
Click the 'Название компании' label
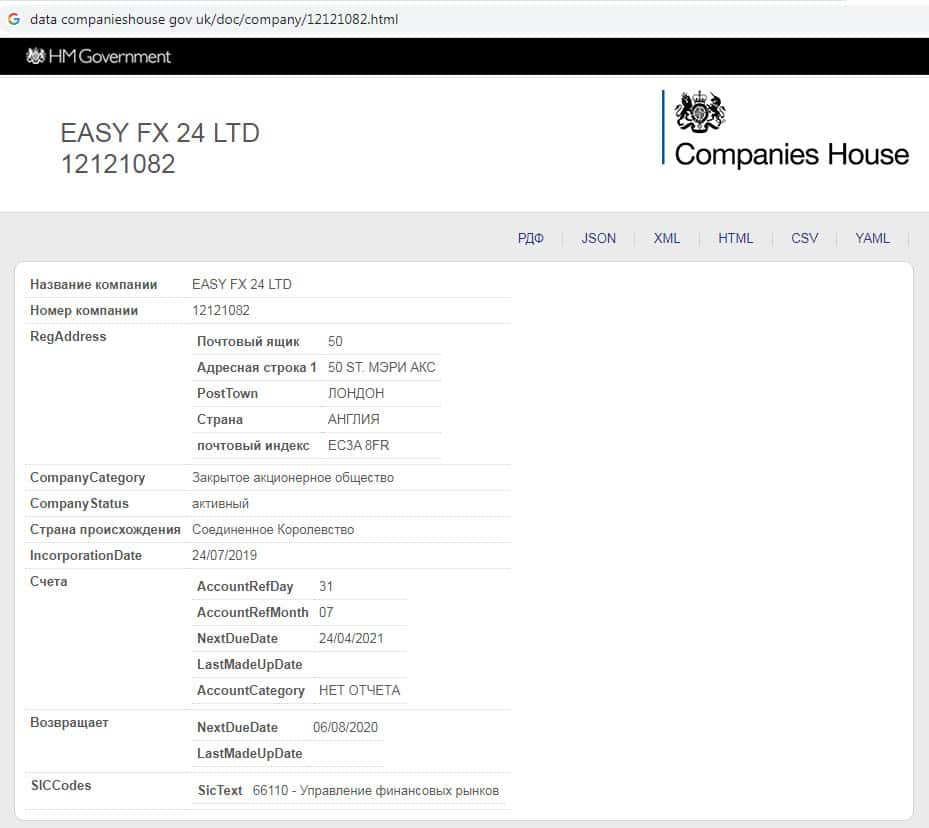tap(94, 284)
